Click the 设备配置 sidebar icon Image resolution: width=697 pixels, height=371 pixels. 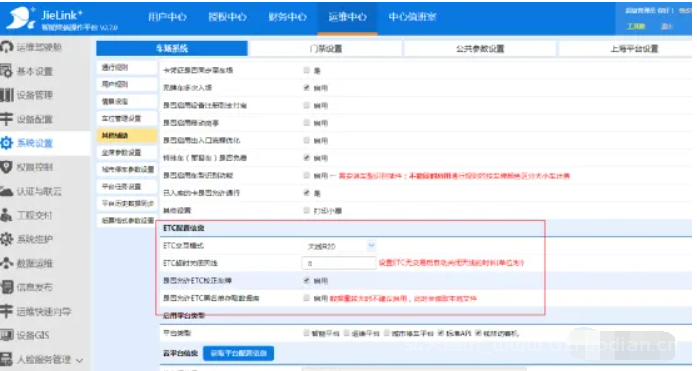[7, 119]
